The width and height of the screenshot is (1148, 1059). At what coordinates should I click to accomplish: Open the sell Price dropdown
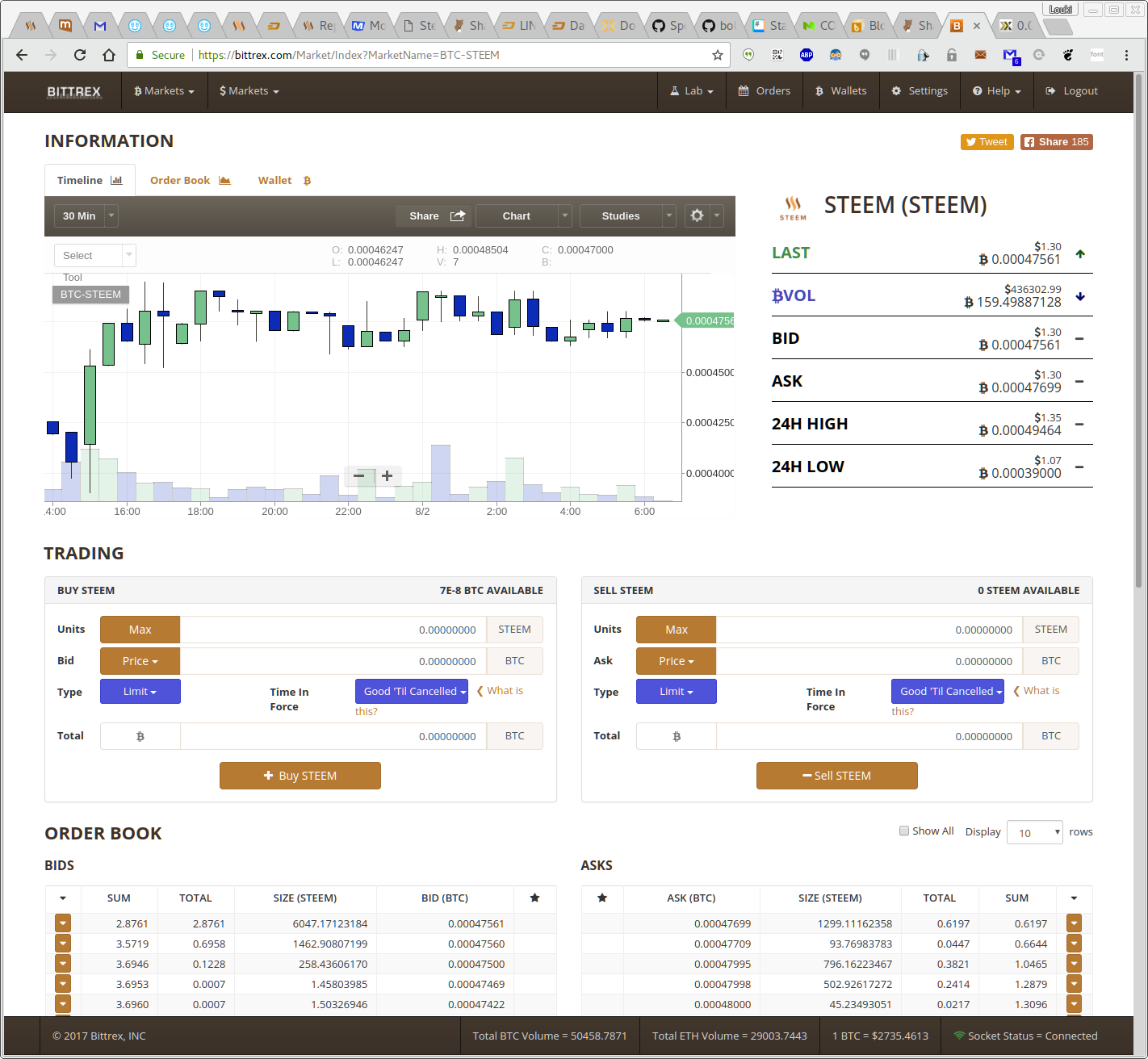click(x=676, y=660)
